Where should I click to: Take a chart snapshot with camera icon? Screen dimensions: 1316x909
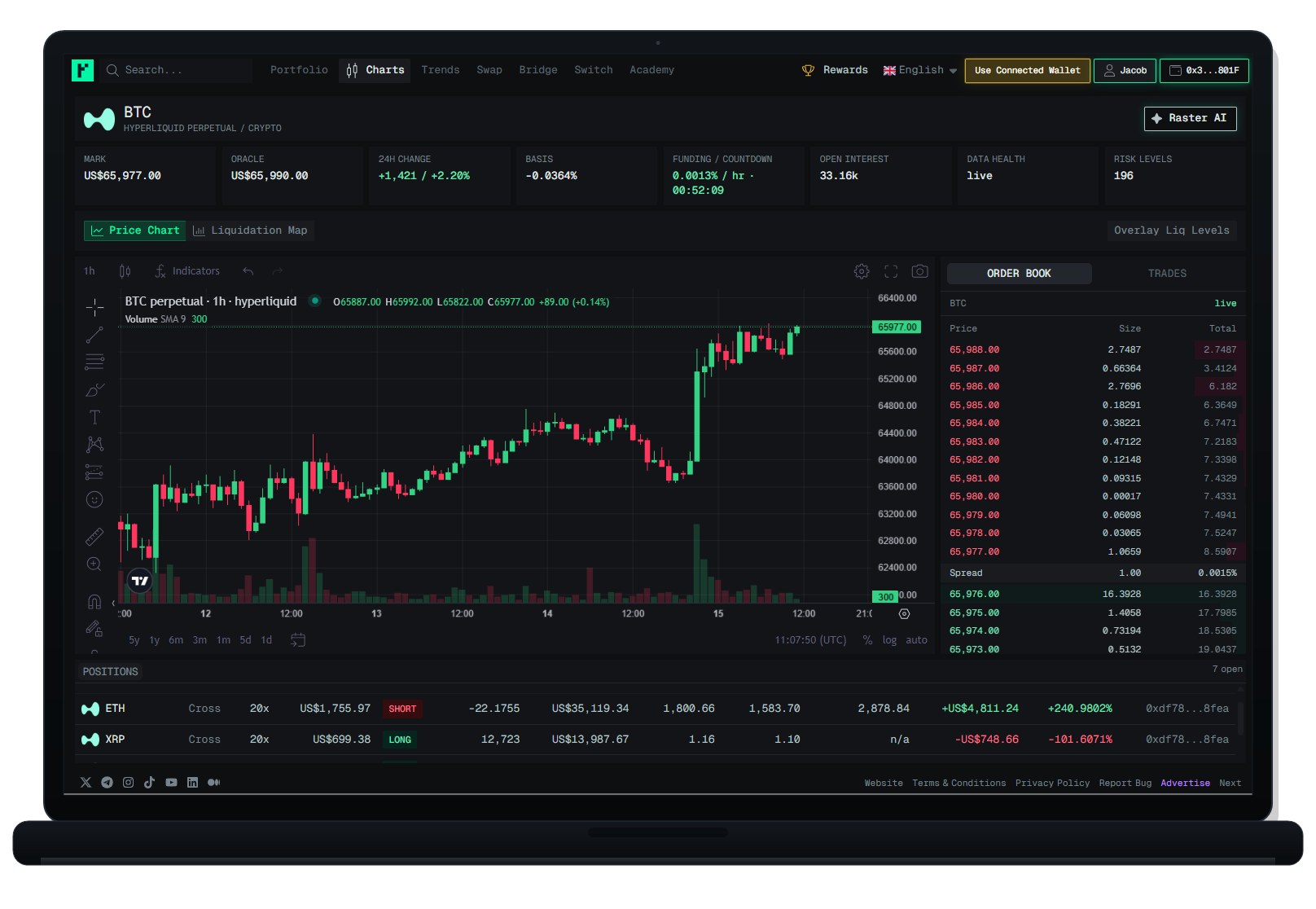(919, 271)
